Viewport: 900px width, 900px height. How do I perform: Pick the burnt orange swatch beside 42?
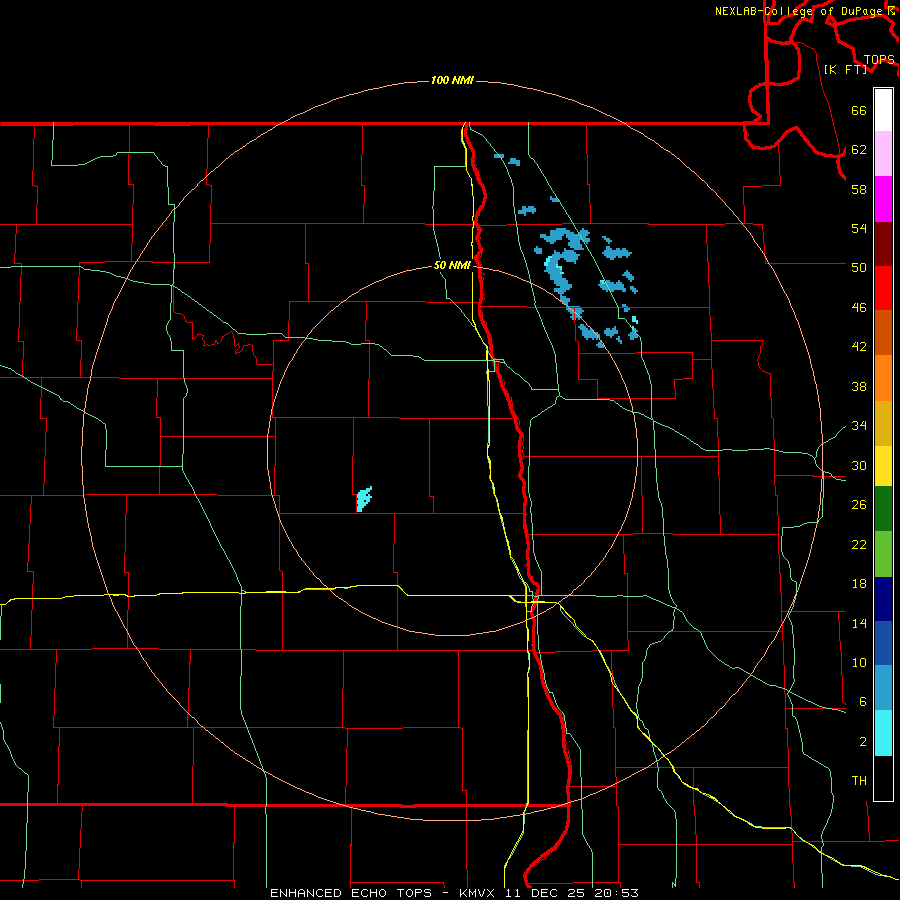click(x=883, y=332)
